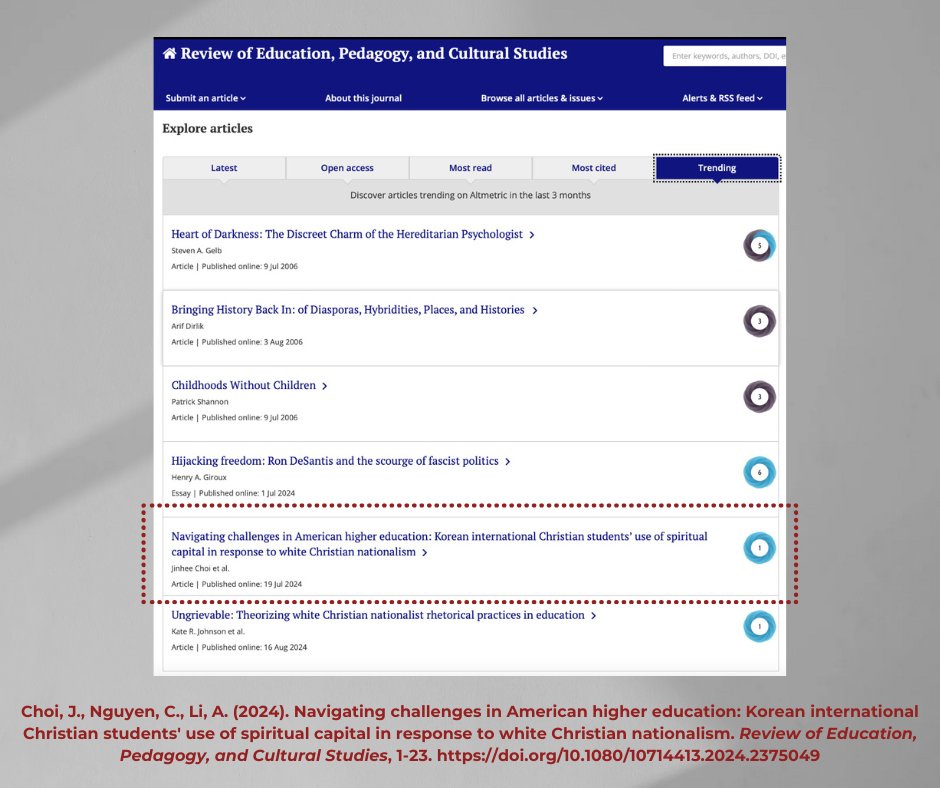This screenshot has width=940, height=788.
Task: Expand Browse all articles & issues menu
Action: (x=541, y=98)
